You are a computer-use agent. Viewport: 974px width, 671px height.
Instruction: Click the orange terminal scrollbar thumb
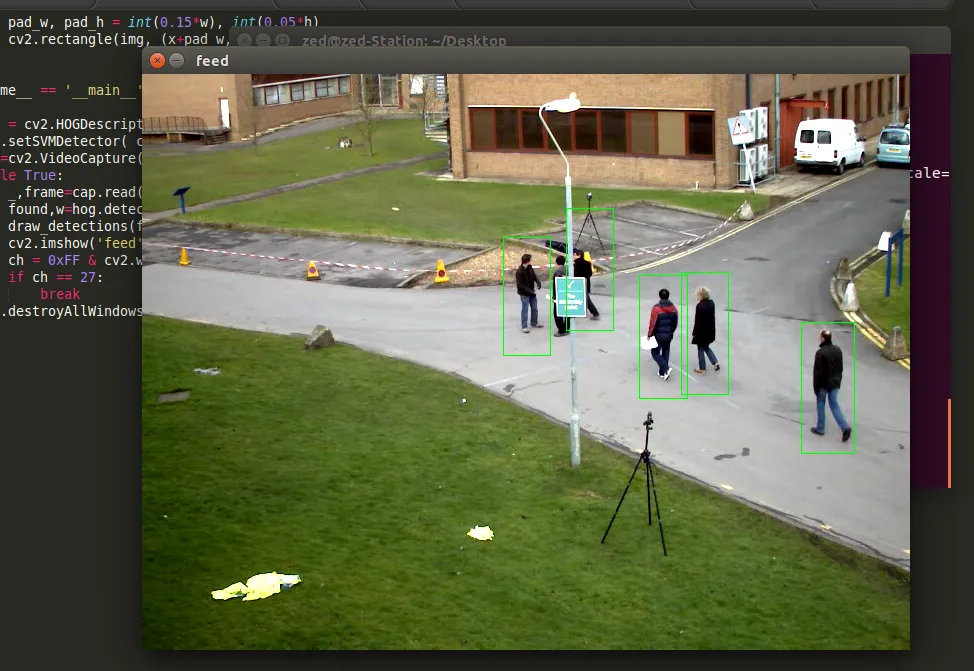(949, 444)
